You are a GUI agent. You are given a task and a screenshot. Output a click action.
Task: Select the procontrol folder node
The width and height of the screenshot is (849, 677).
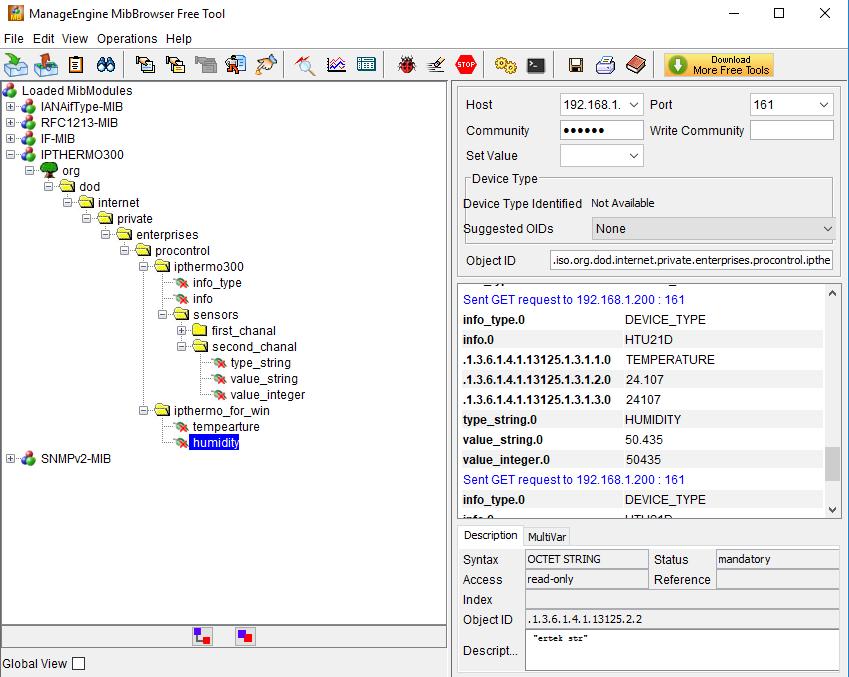click(182, 251)
